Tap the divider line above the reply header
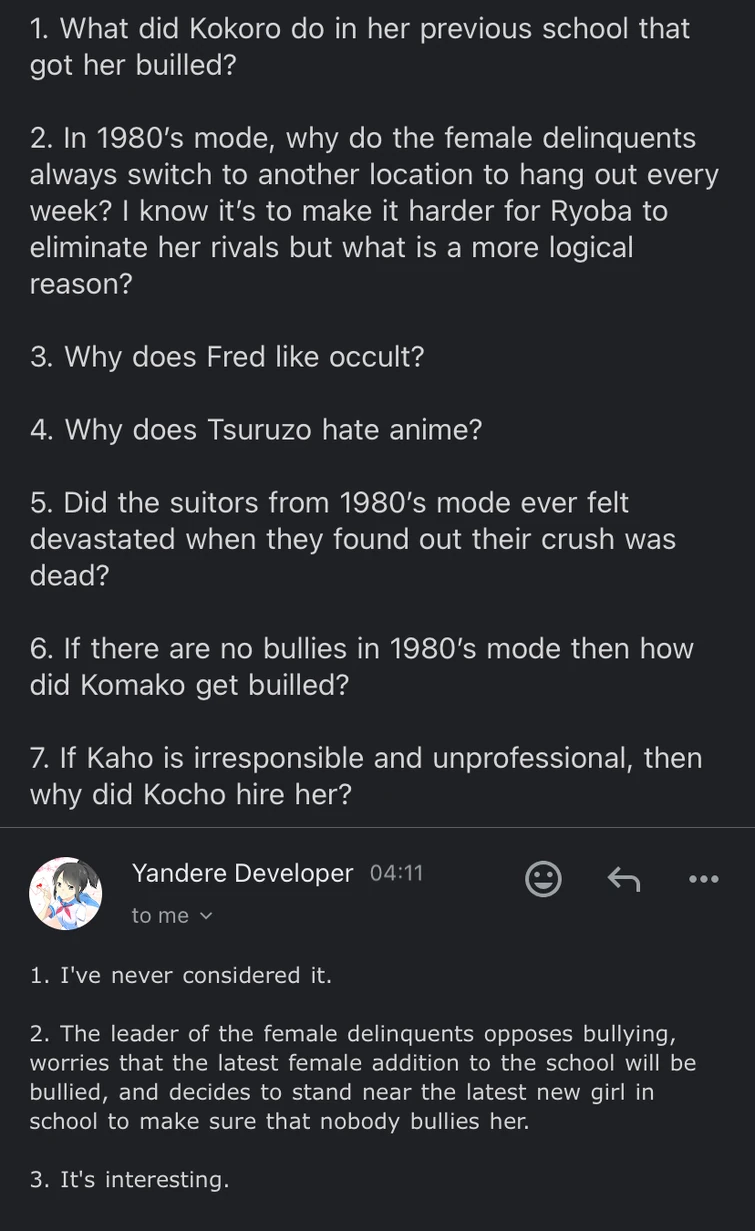This screenshot has width=755, height=1231. (x=377, y=828)
